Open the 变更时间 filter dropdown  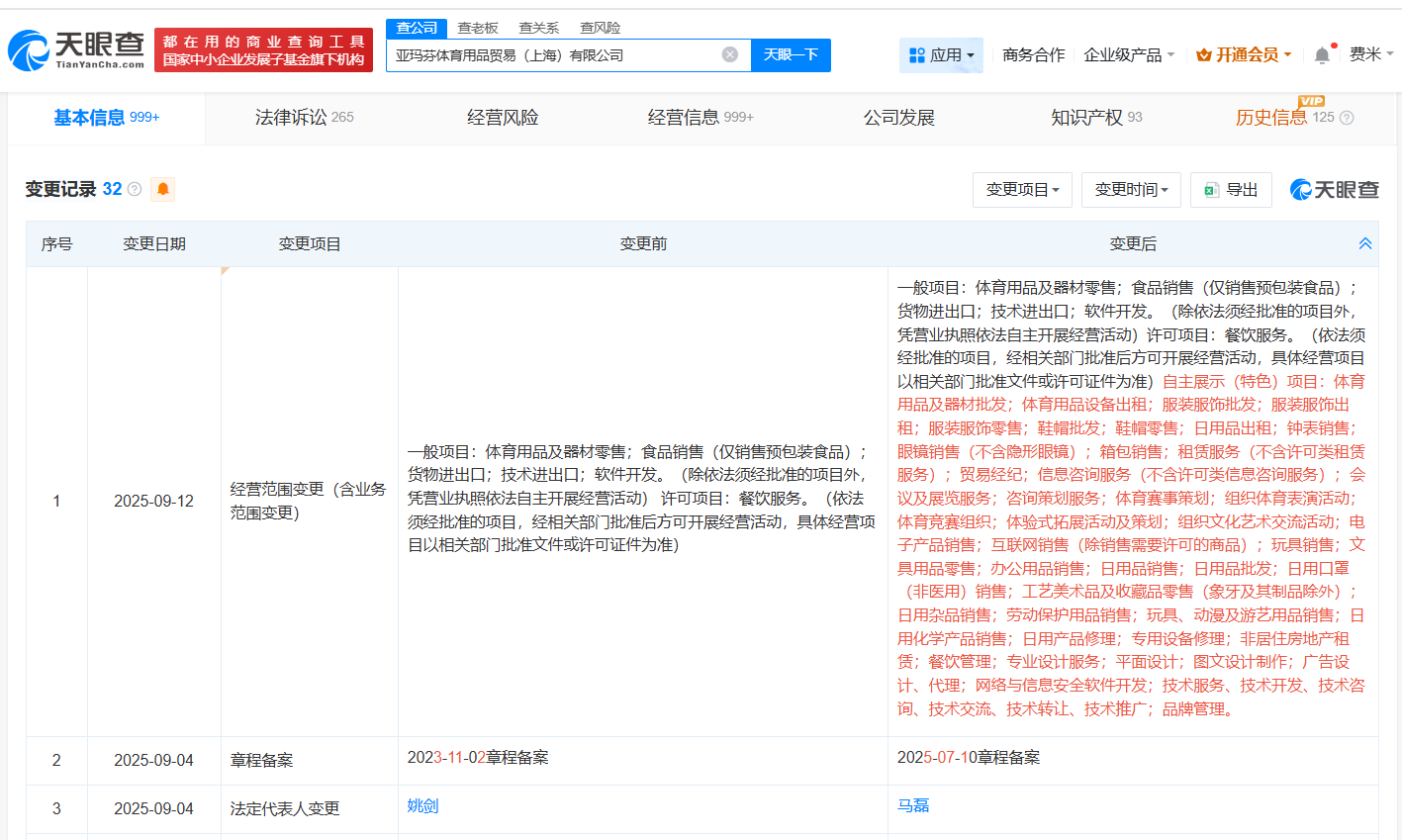(x=1131, y=189)
